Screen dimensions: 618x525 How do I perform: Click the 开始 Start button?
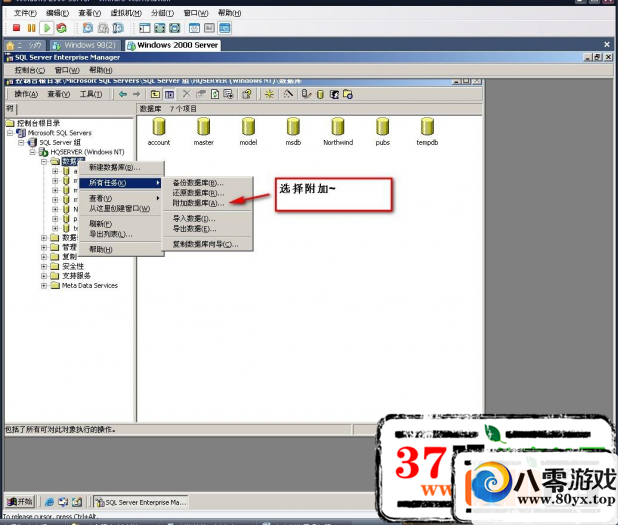click(20, 502)
